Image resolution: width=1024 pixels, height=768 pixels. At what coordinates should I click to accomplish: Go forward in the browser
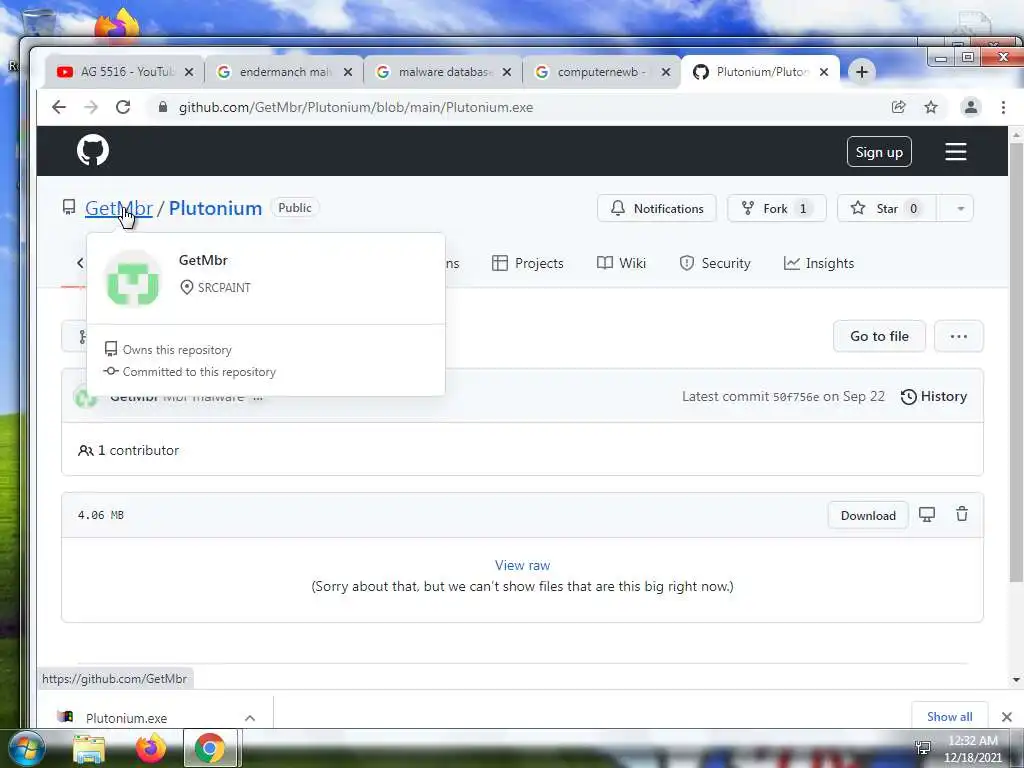tap(91, 107)
